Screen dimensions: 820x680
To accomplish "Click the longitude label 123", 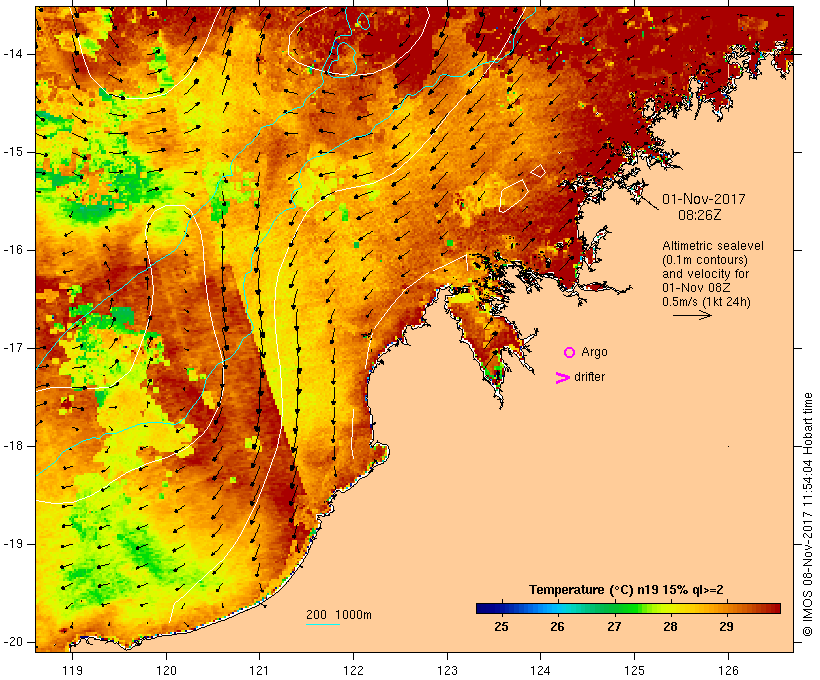I will click(x=447, y=671).
